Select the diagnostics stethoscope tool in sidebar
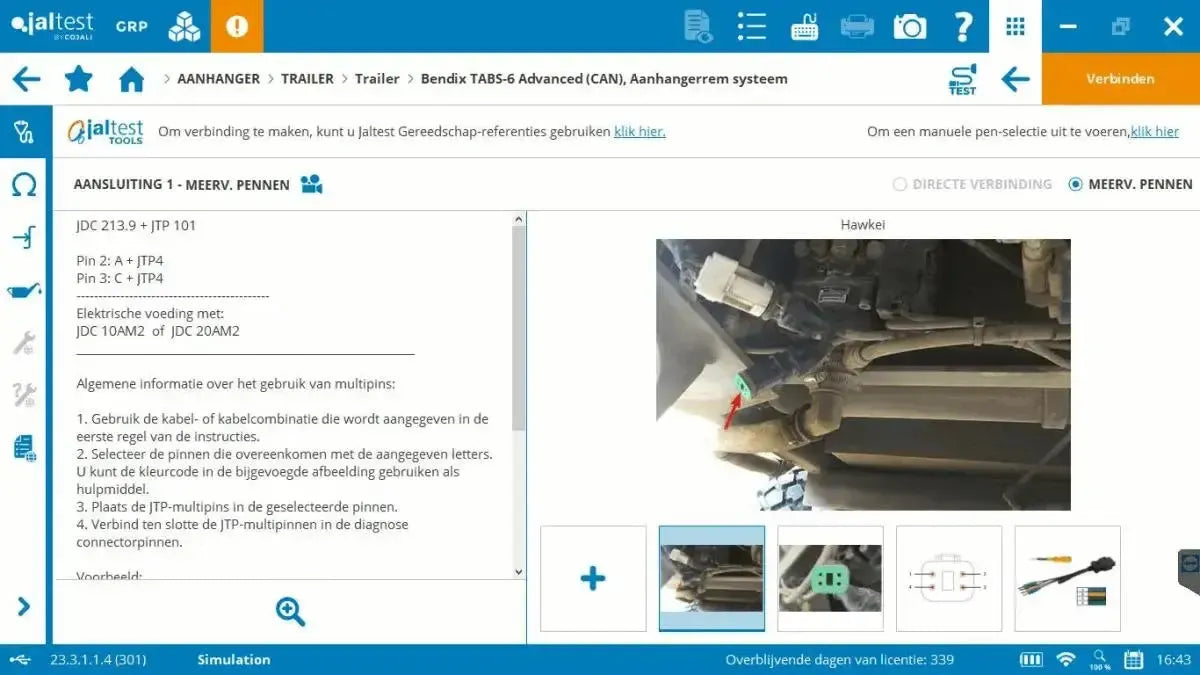The image size is (1200, 675). pyautogui.click(x=22, y=131)
